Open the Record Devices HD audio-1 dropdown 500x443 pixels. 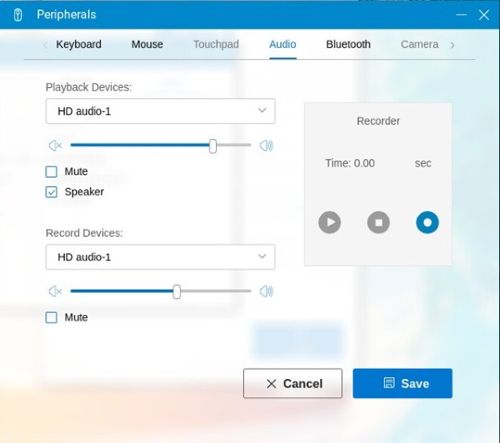[x=160, y=257]
